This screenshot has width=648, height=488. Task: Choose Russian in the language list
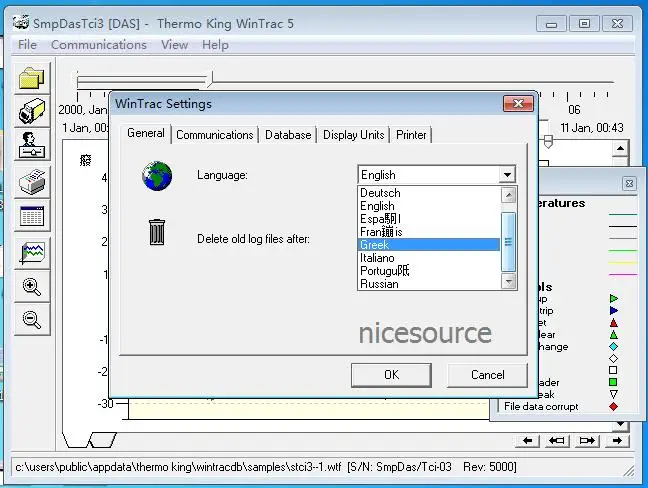[429, 284]
